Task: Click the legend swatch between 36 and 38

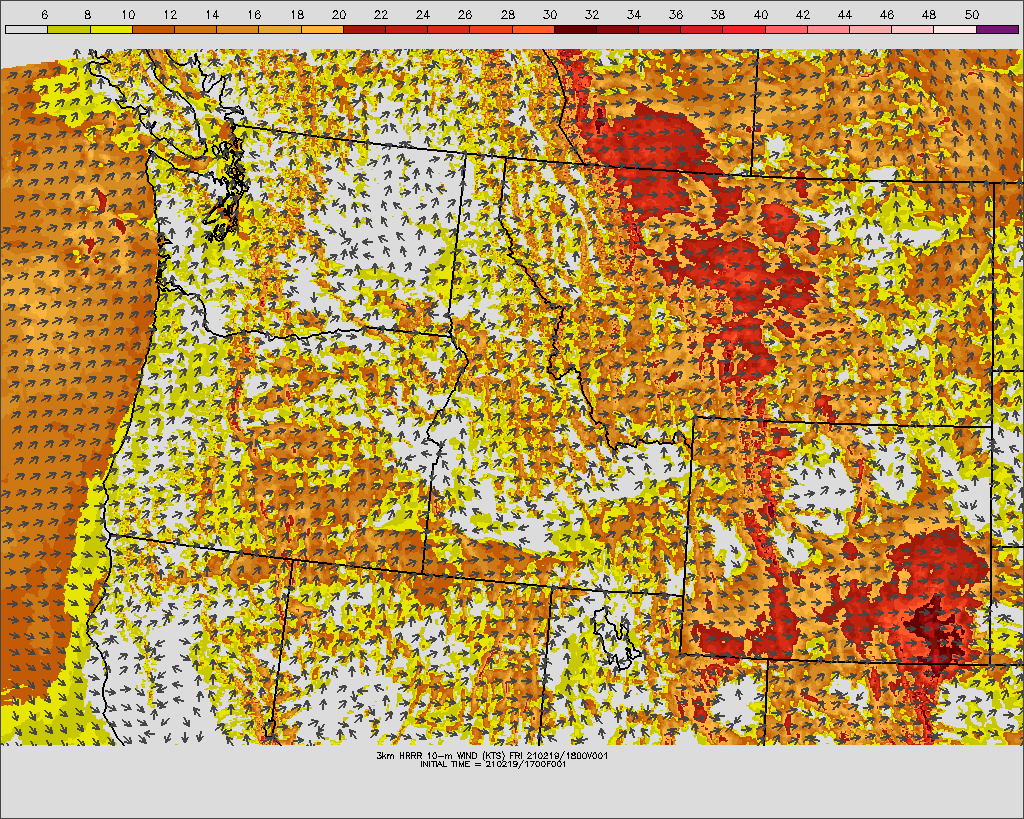Action: pos(702,29)
